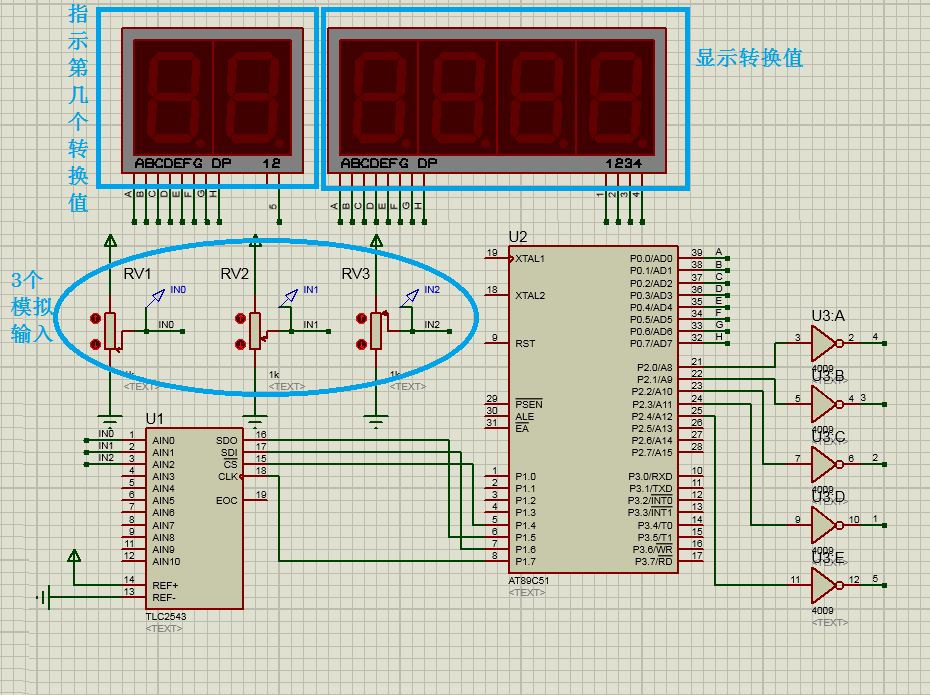Viewport: 930px width, 695px height.
Task: Select the power terminal arrow above RV3
Action: coord(376,241)
